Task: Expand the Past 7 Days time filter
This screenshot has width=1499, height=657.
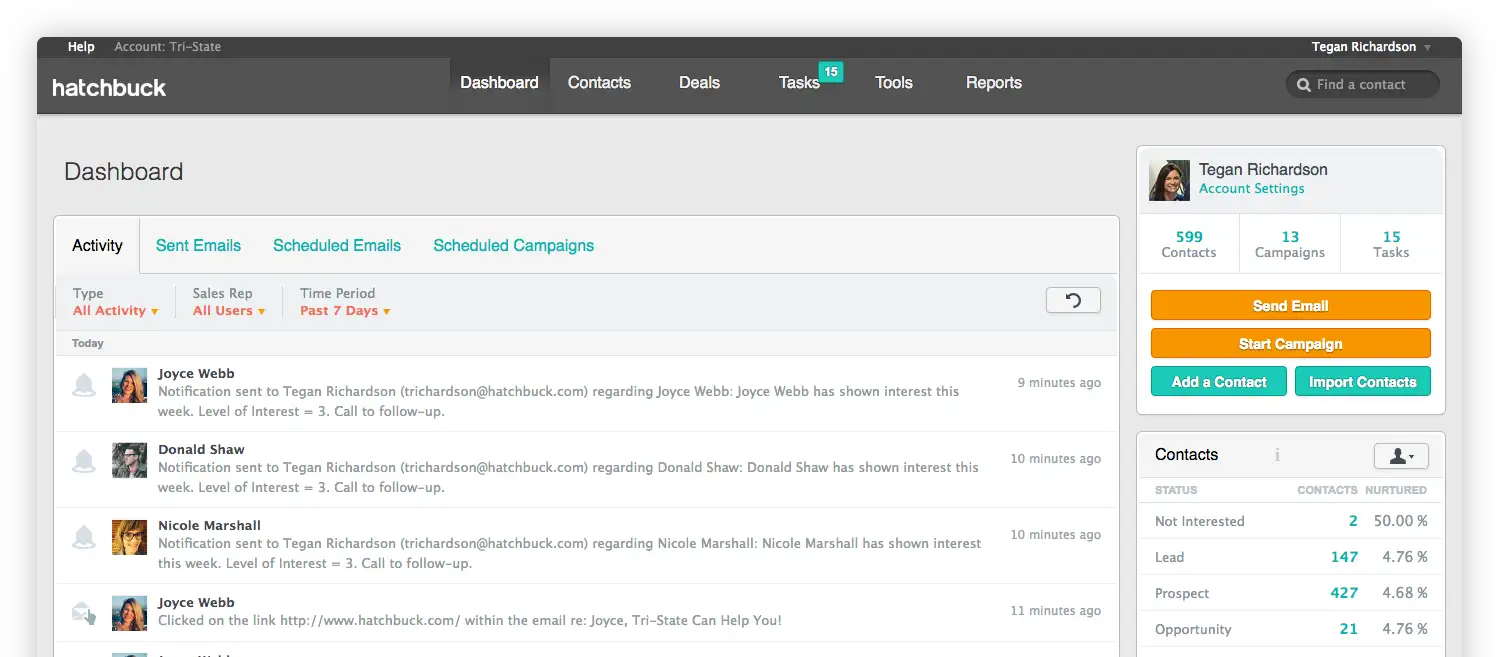Action: pyautogui.click(x=345, y=311)
